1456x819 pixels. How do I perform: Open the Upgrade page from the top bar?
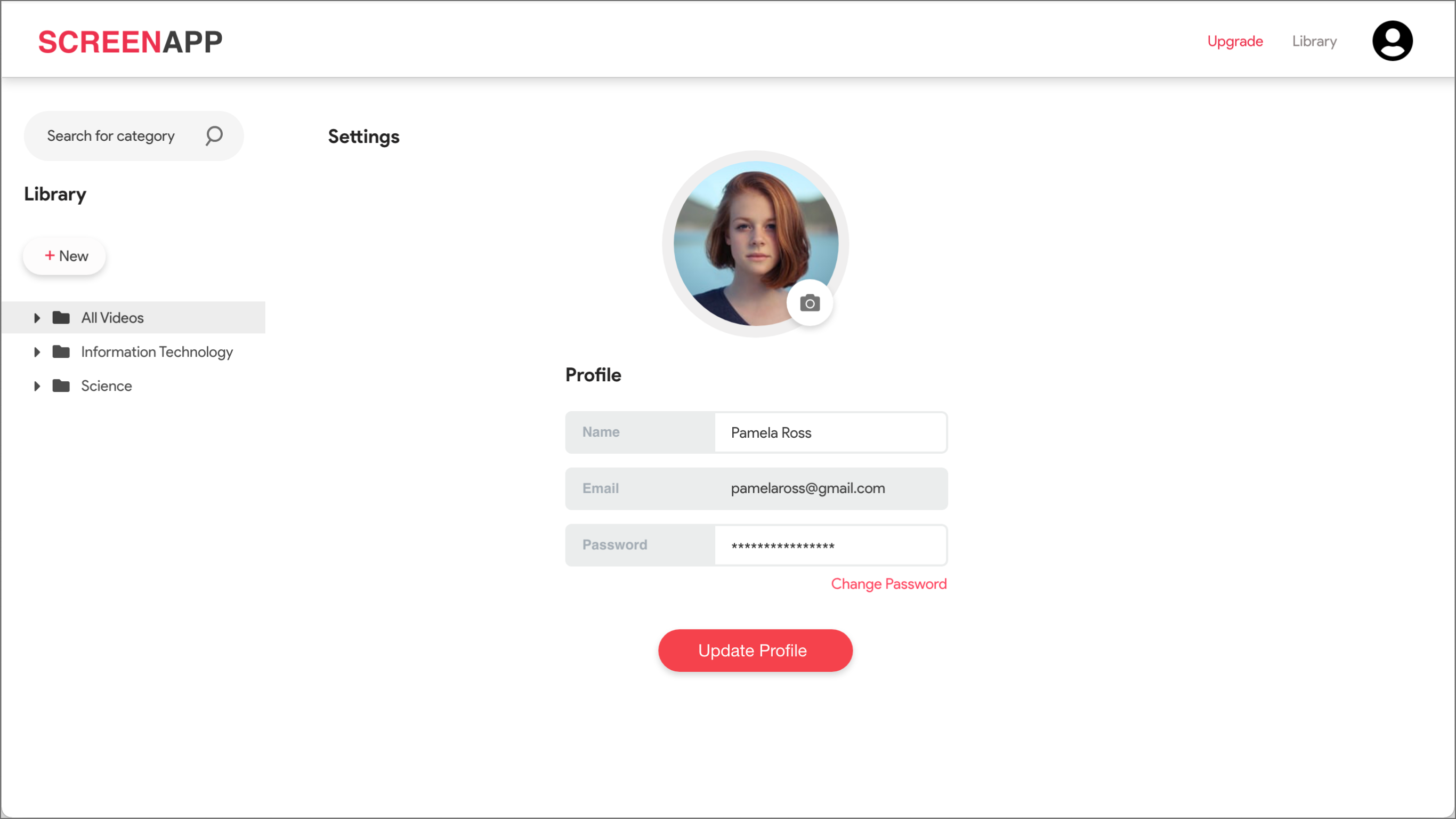coord(1235,41)
